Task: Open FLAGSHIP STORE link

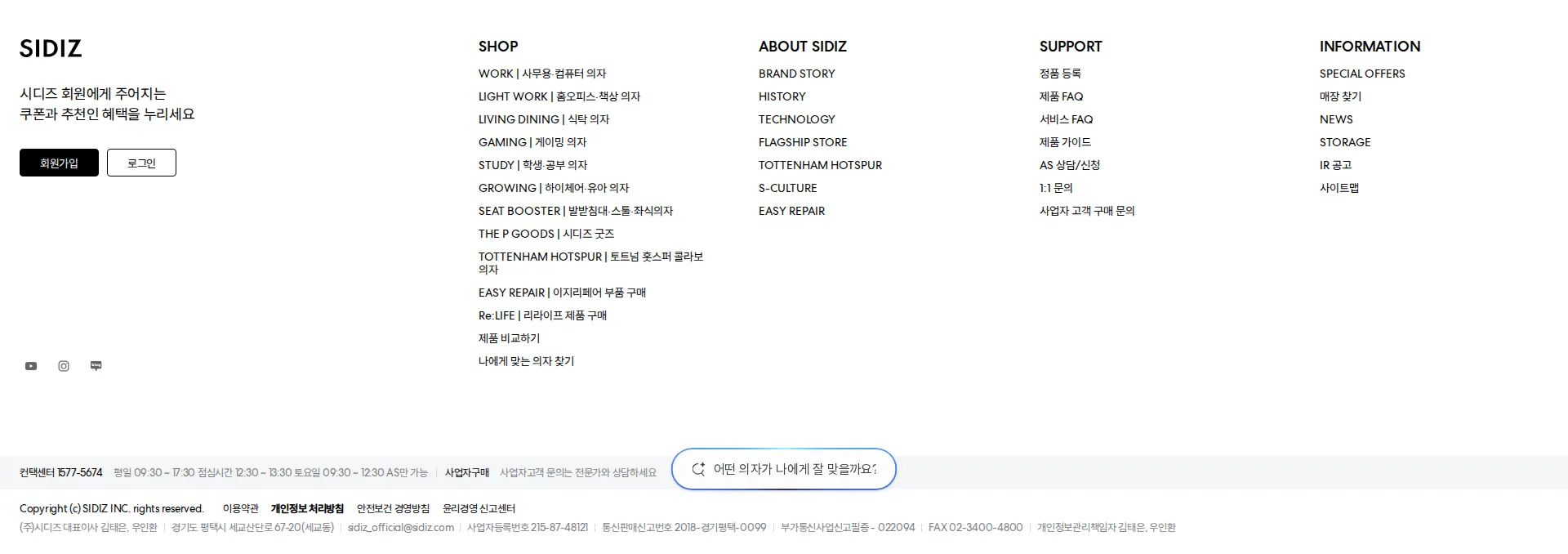Action: 803,142
